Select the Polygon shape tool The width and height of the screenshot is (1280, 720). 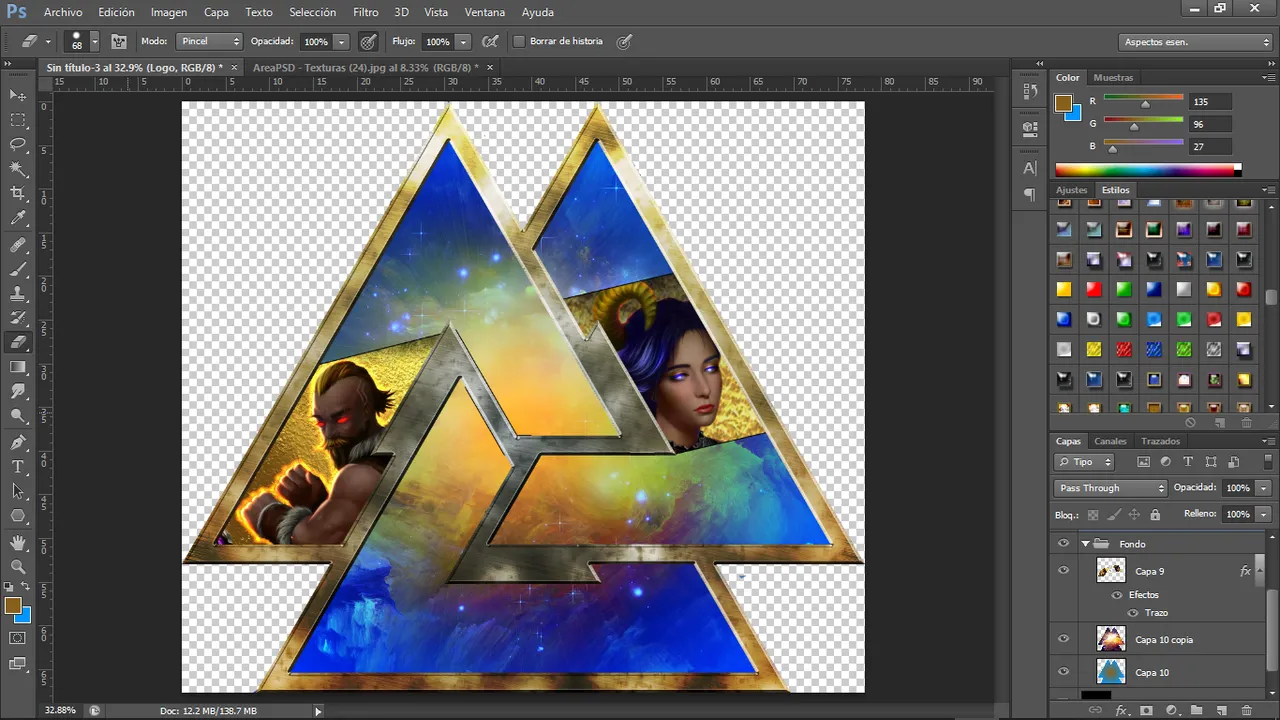point(18,516)
